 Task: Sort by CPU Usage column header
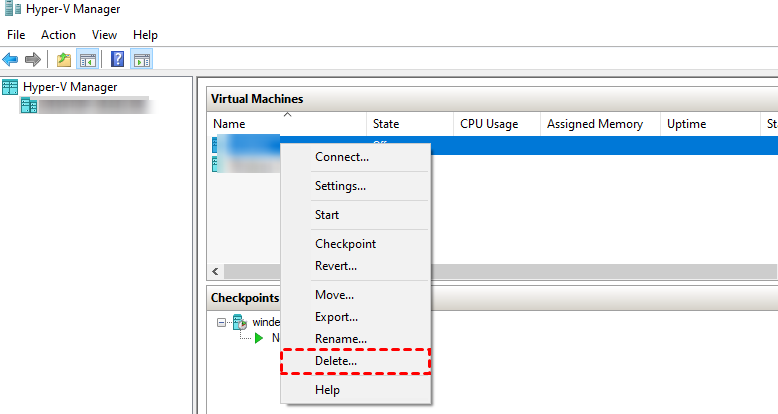tap(497, 124)
